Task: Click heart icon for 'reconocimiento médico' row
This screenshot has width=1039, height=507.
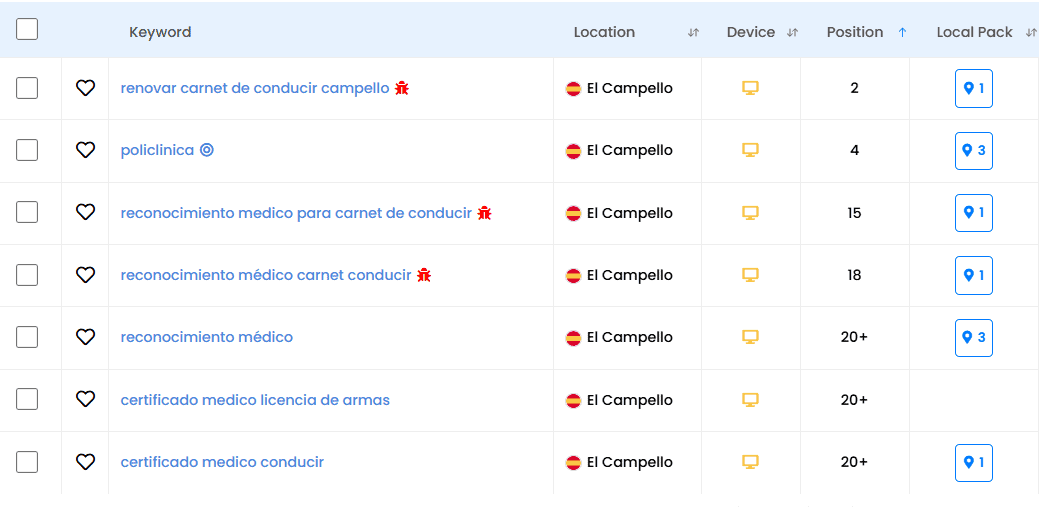Action: [x=85, y=337]
